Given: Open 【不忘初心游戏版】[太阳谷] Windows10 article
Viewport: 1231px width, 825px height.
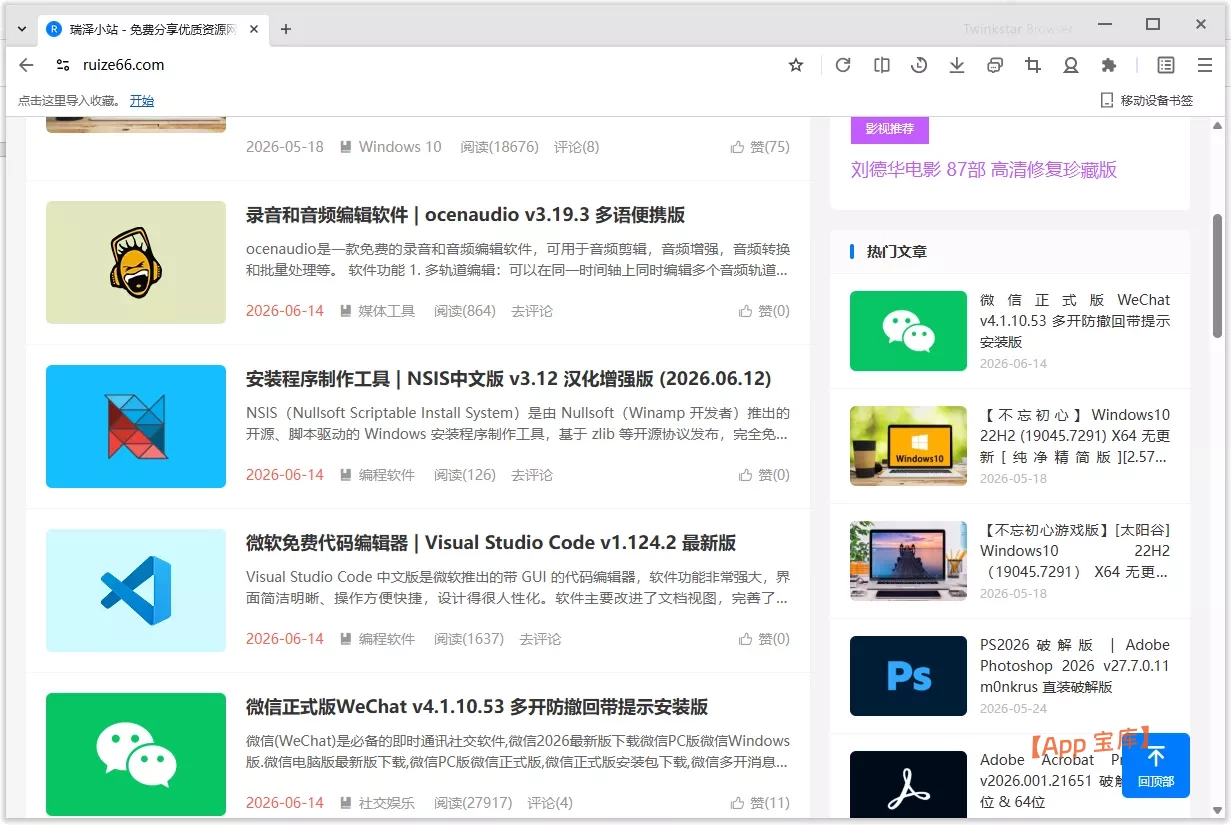Looking at the screenshot, I should (x=1075, y=551).
